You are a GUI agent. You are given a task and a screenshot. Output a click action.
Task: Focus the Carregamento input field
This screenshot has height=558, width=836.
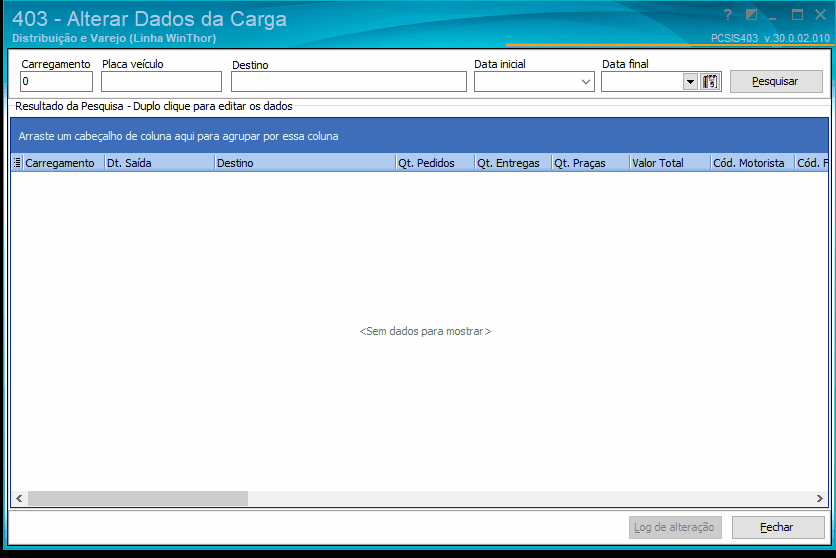tap(57, 82)
